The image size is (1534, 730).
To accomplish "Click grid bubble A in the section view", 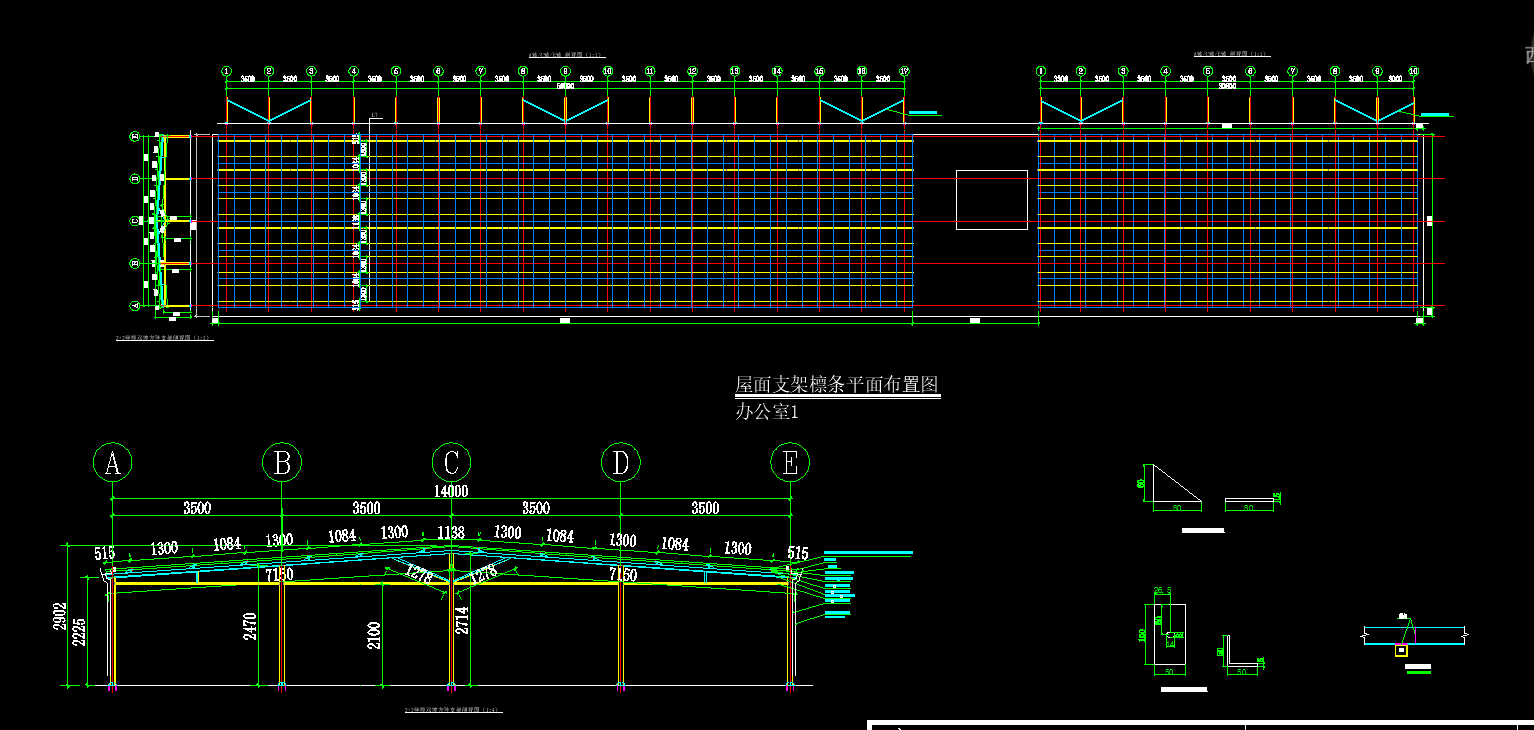I will (x=112, y=463).
